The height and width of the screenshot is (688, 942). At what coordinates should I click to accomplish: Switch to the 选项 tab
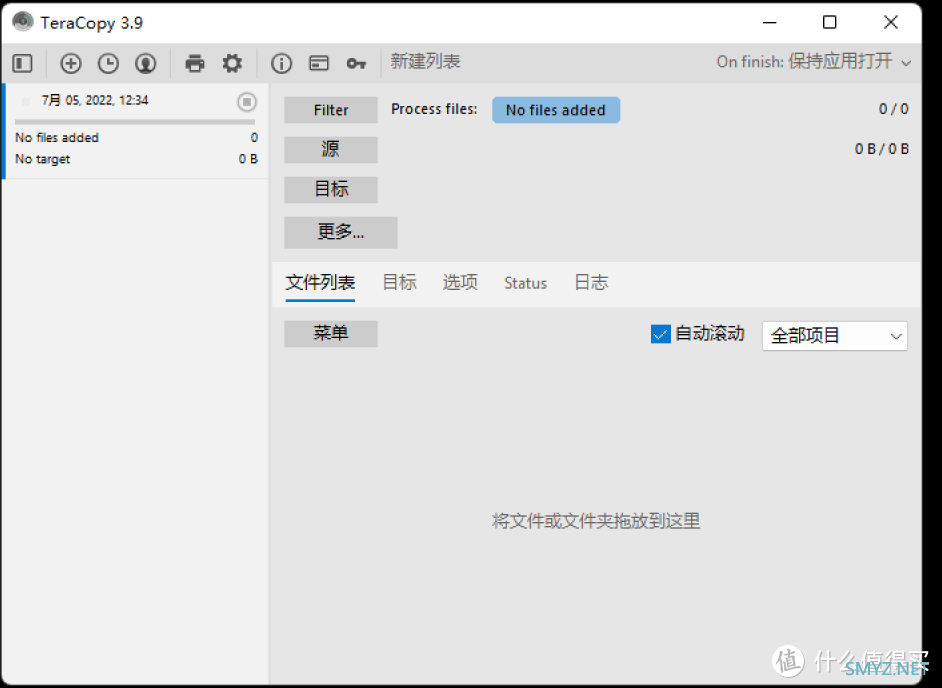point(460,282)
